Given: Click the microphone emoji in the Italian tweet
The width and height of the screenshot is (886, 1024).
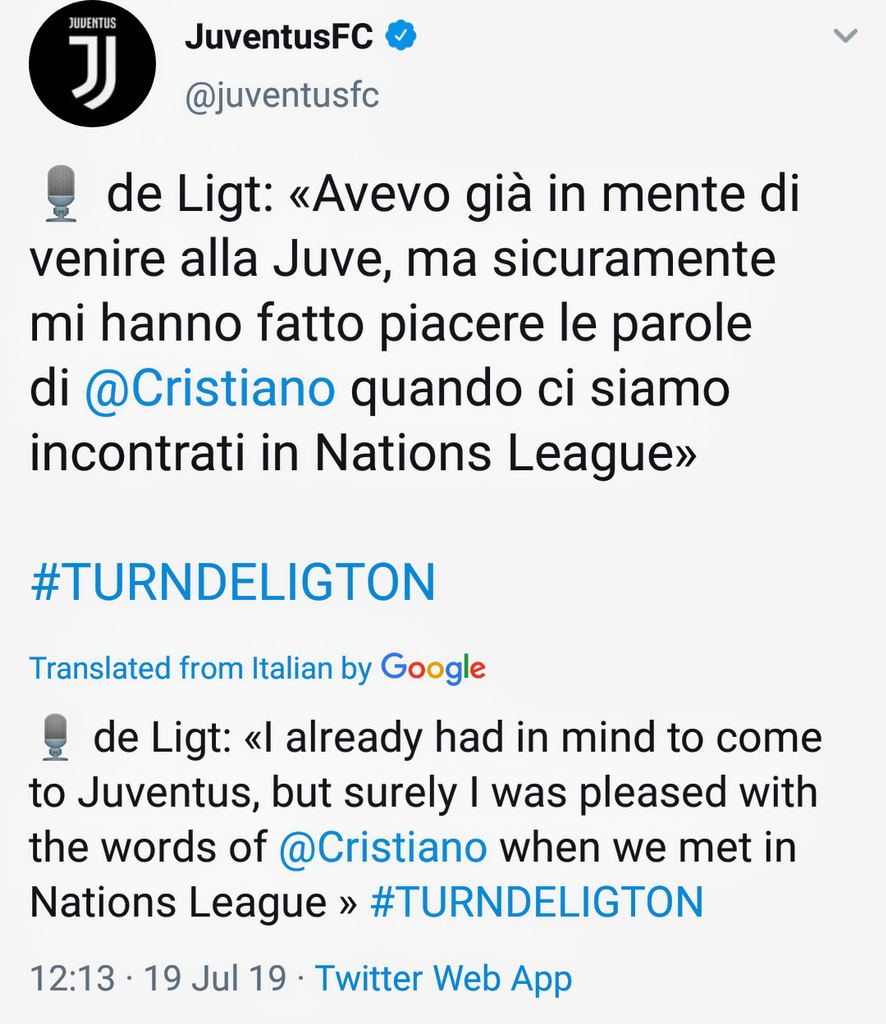Looking at the screenshot, I should pyautogui.click(x=62, y=194).
